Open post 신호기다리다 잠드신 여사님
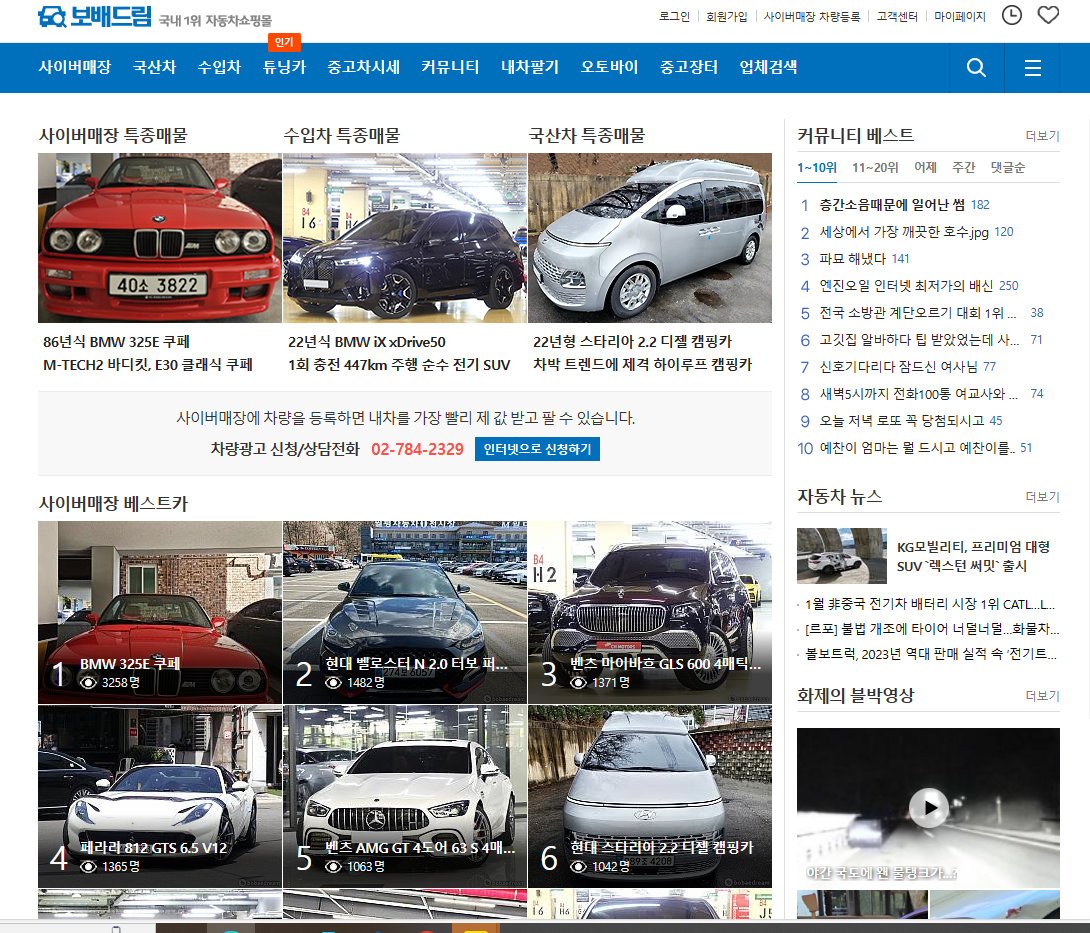This screenshot has height=933, width=1090. pos(898,367)
